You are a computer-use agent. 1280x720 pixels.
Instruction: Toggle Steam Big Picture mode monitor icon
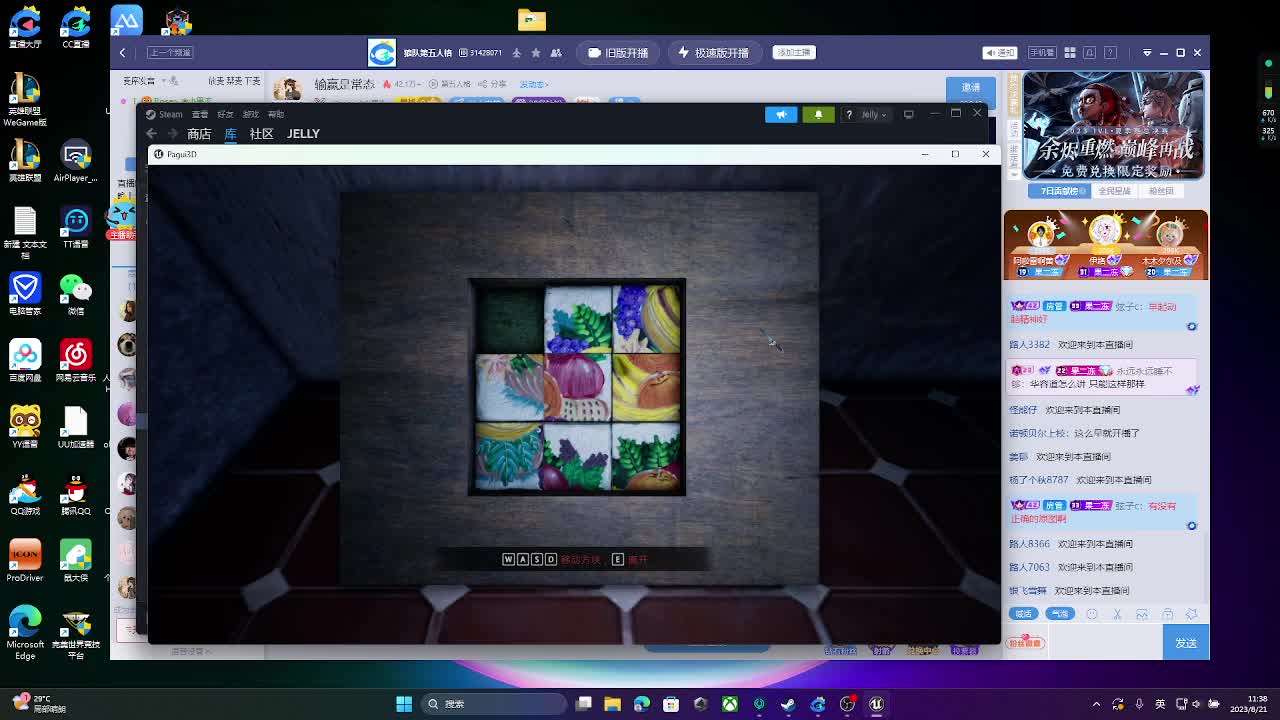(909, 114)
